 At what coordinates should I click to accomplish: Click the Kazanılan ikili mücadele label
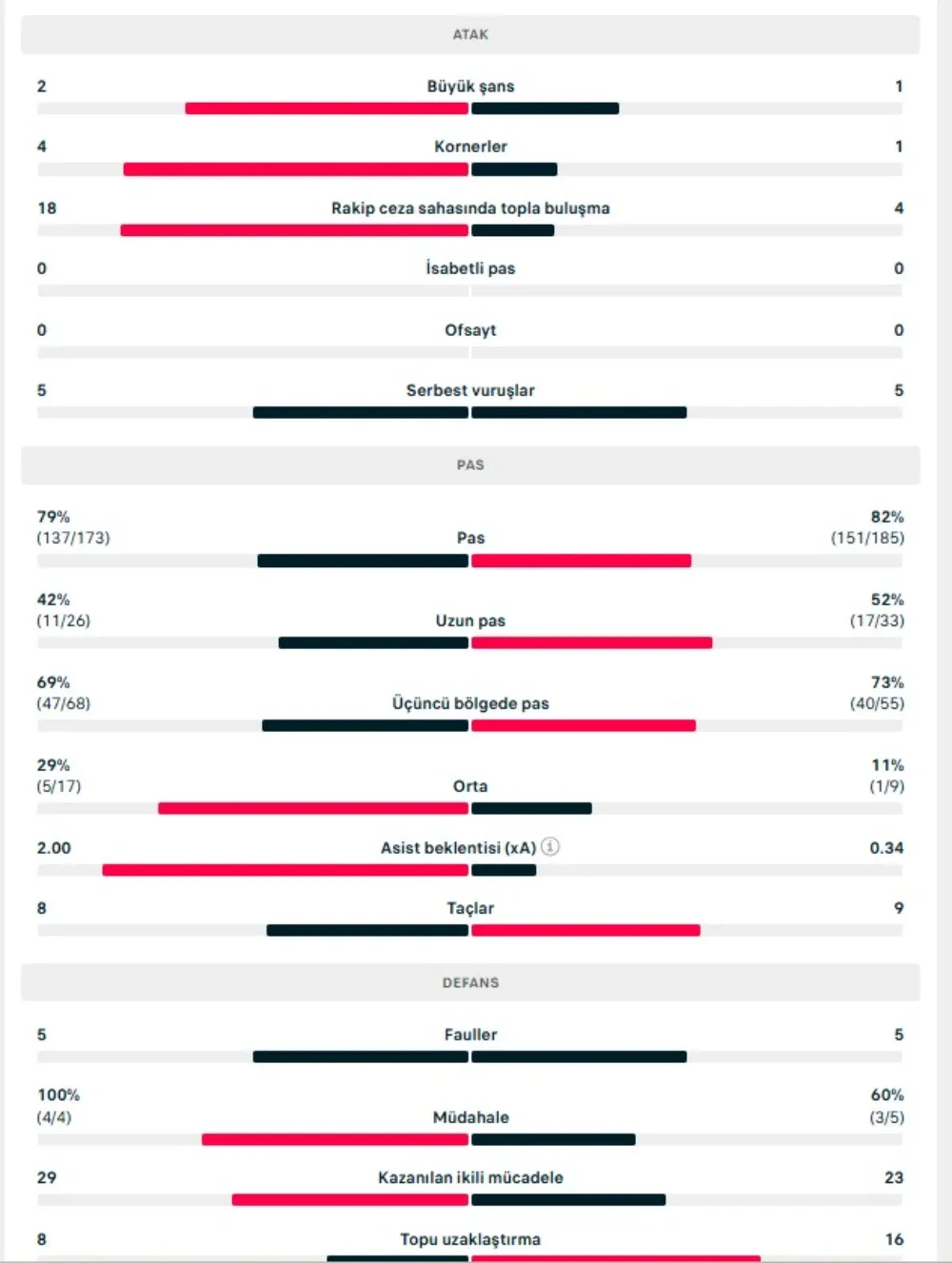[470, 1178]
